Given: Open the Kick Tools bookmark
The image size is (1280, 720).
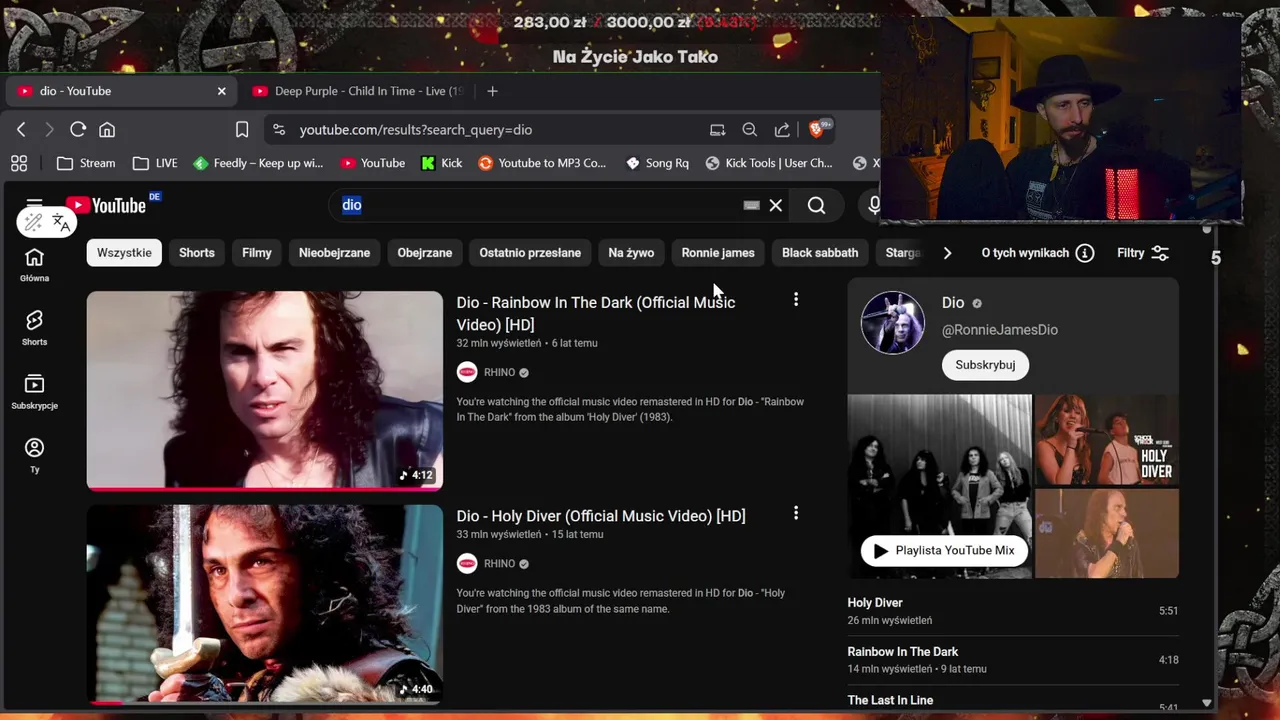Looking at the screenshot, I should coord(769,163).
